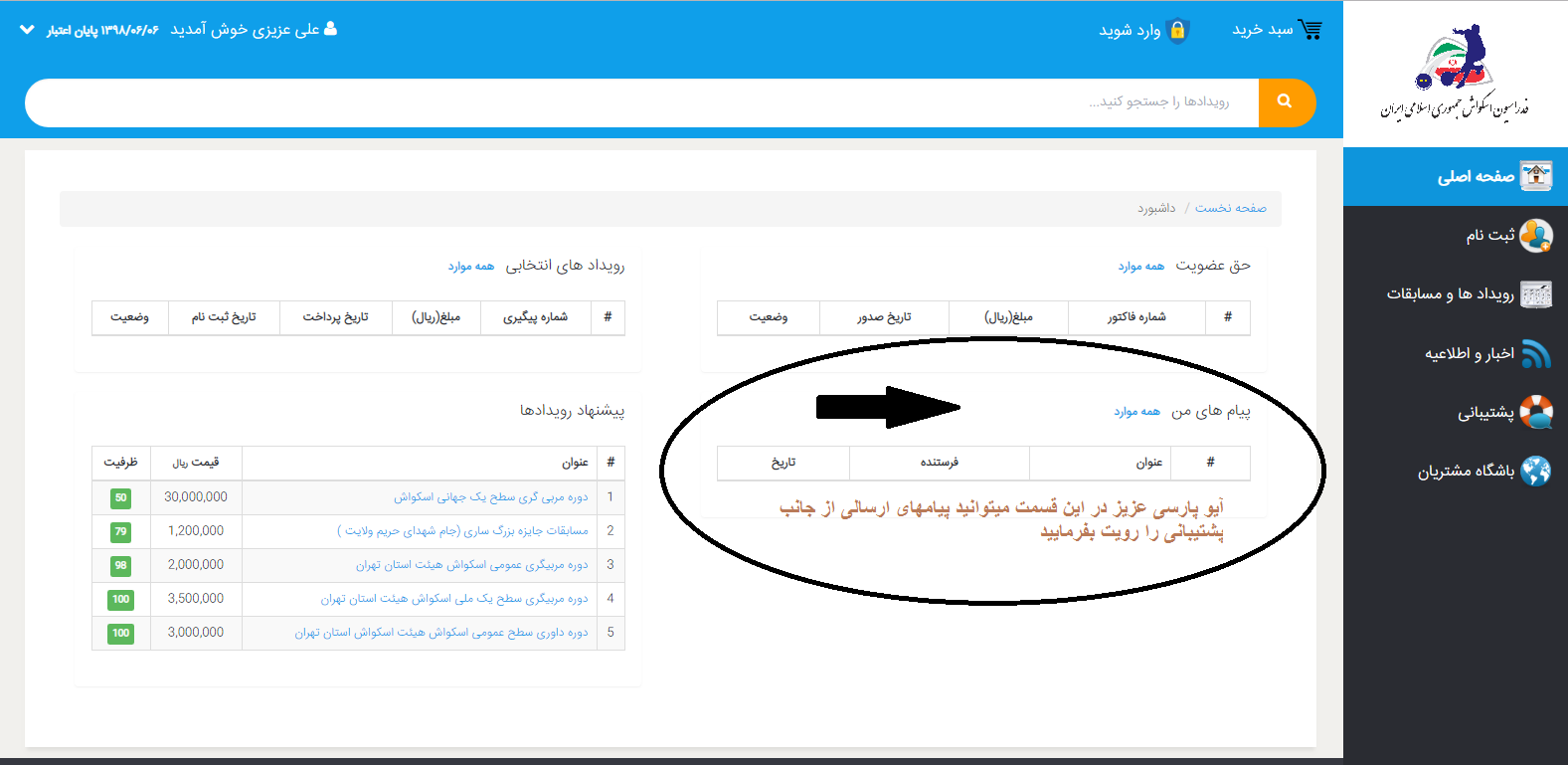The image size is (1568, 765).
Task: Click the skating federation logo
Action: [x=1455, y=73]
